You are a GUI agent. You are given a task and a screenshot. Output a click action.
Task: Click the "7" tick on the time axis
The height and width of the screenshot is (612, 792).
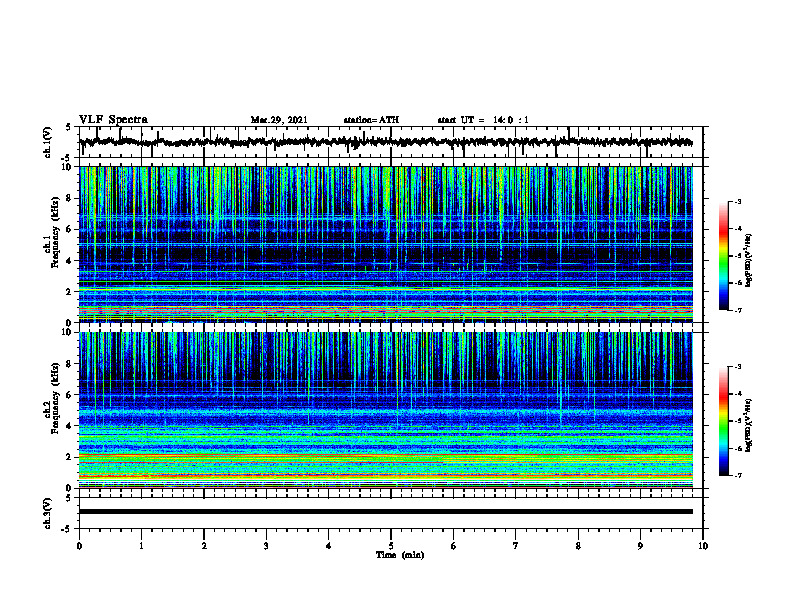click(516, 546)
